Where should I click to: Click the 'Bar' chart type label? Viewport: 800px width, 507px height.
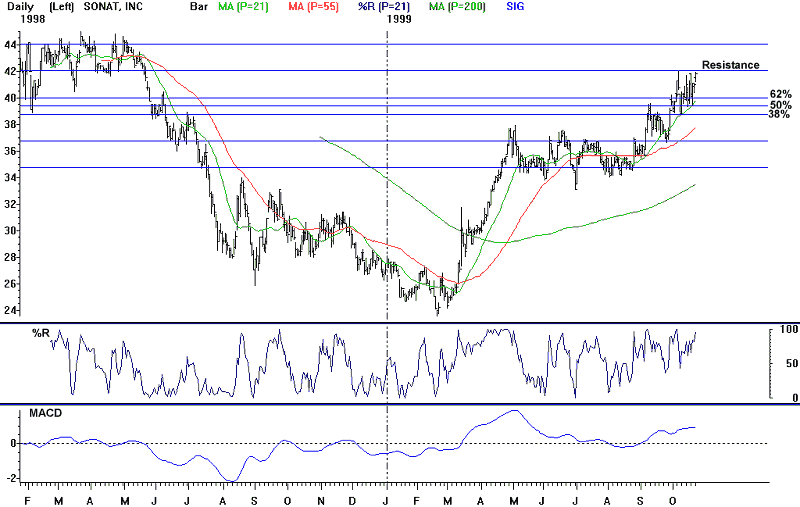198,7
